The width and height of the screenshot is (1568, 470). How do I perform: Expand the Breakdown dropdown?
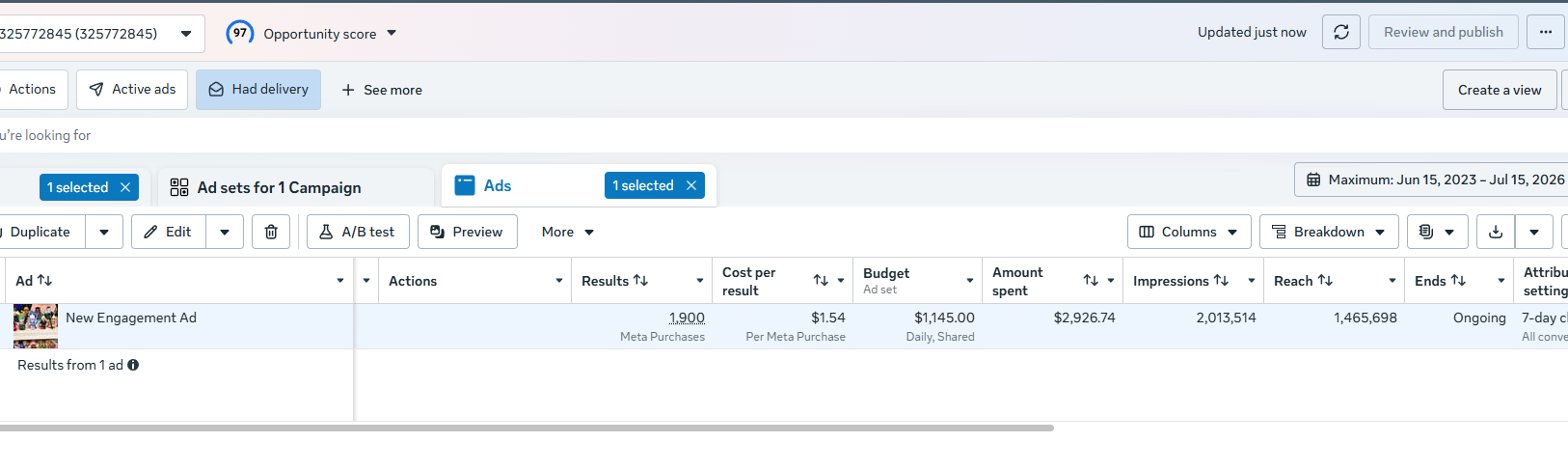coord(1329,232)
